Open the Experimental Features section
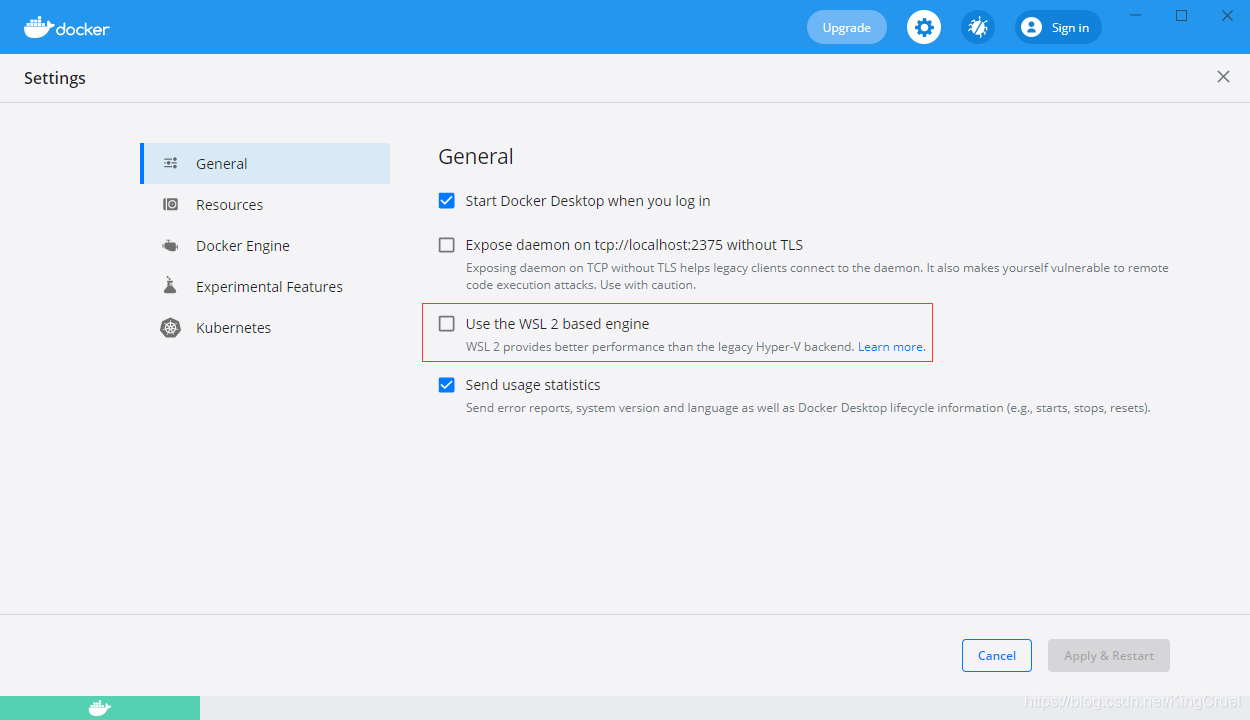This screenshot has width=1250, height=720. (269, 286)
